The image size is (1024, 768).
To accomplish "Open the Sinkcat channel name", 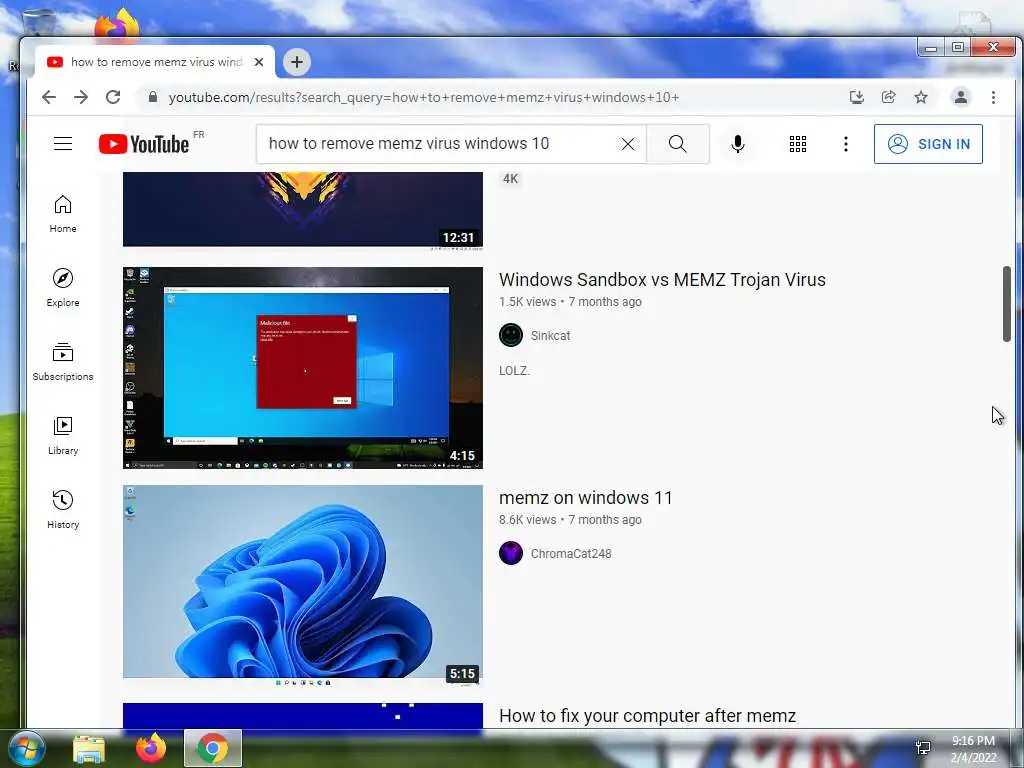I will [550, 336].
